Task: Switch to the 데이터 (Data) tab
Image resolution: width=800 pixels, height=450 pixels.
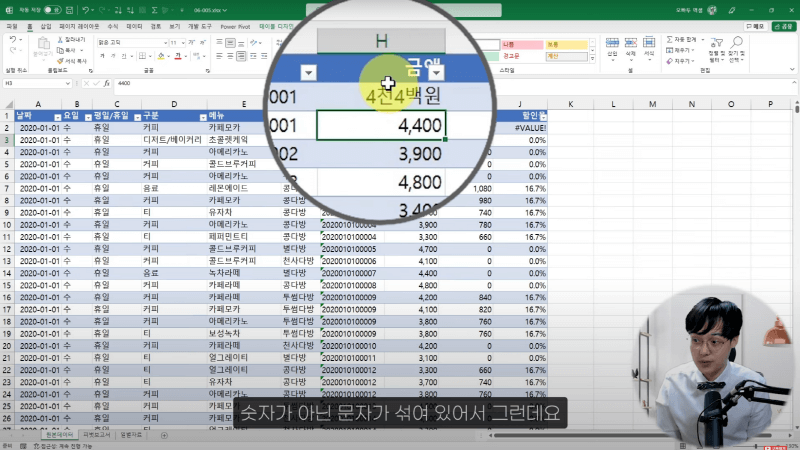Action: (x=134, y=27)
